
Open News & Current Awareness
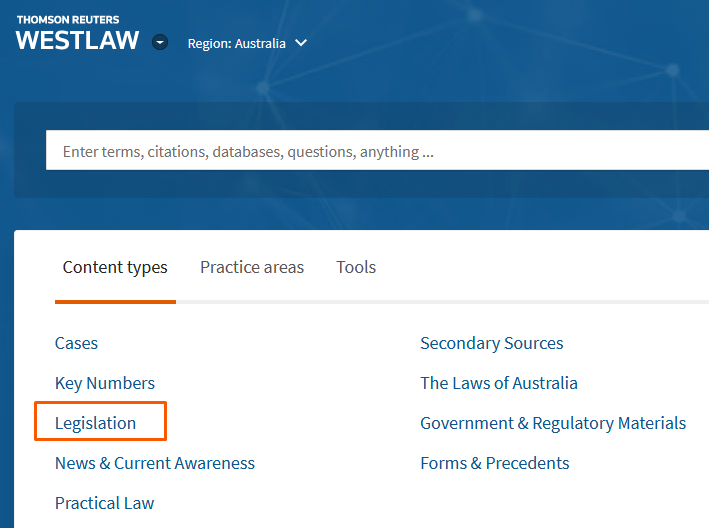point(155,463)
